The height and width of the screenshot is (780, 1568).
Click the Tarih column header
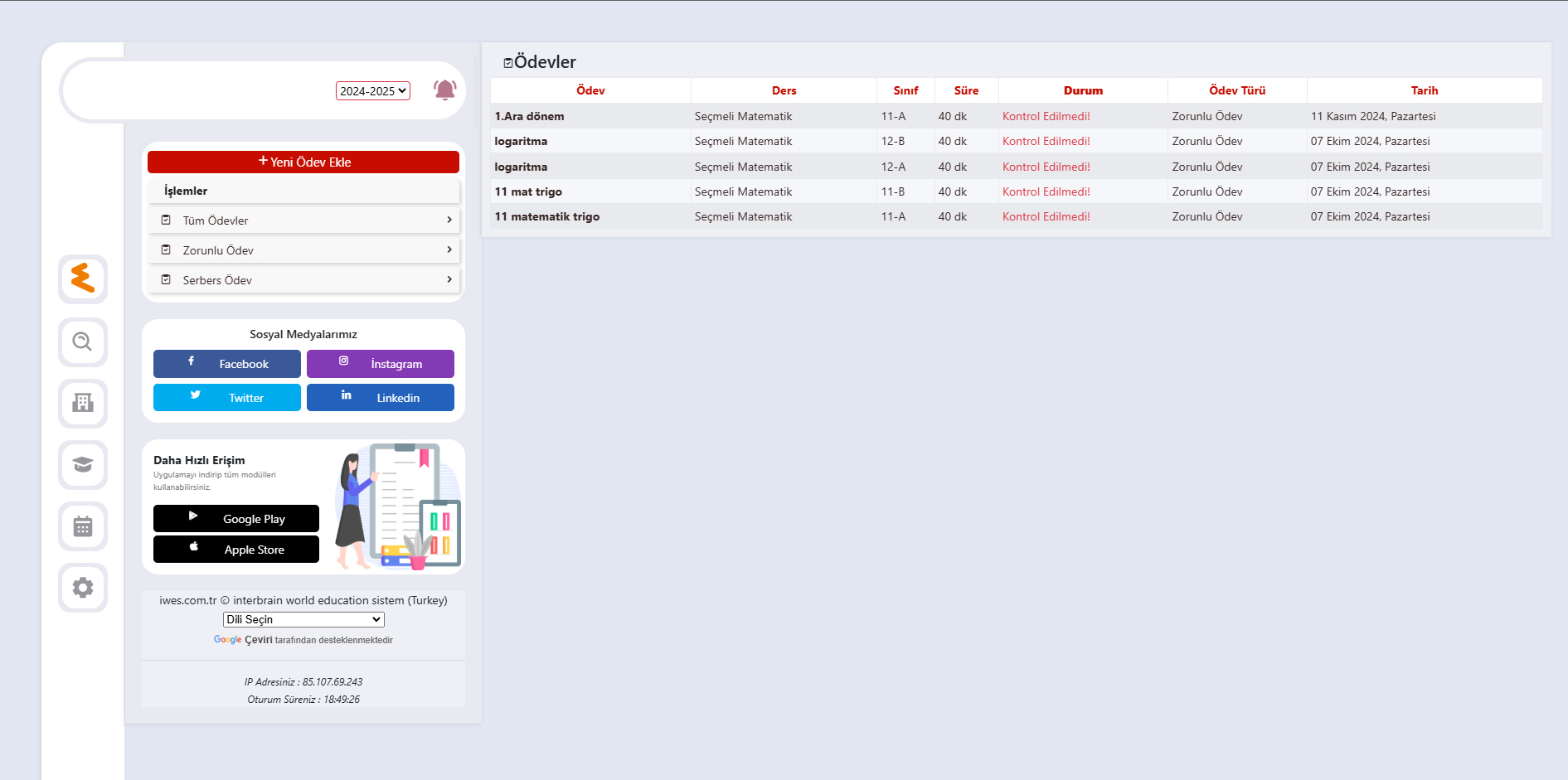1425,90
